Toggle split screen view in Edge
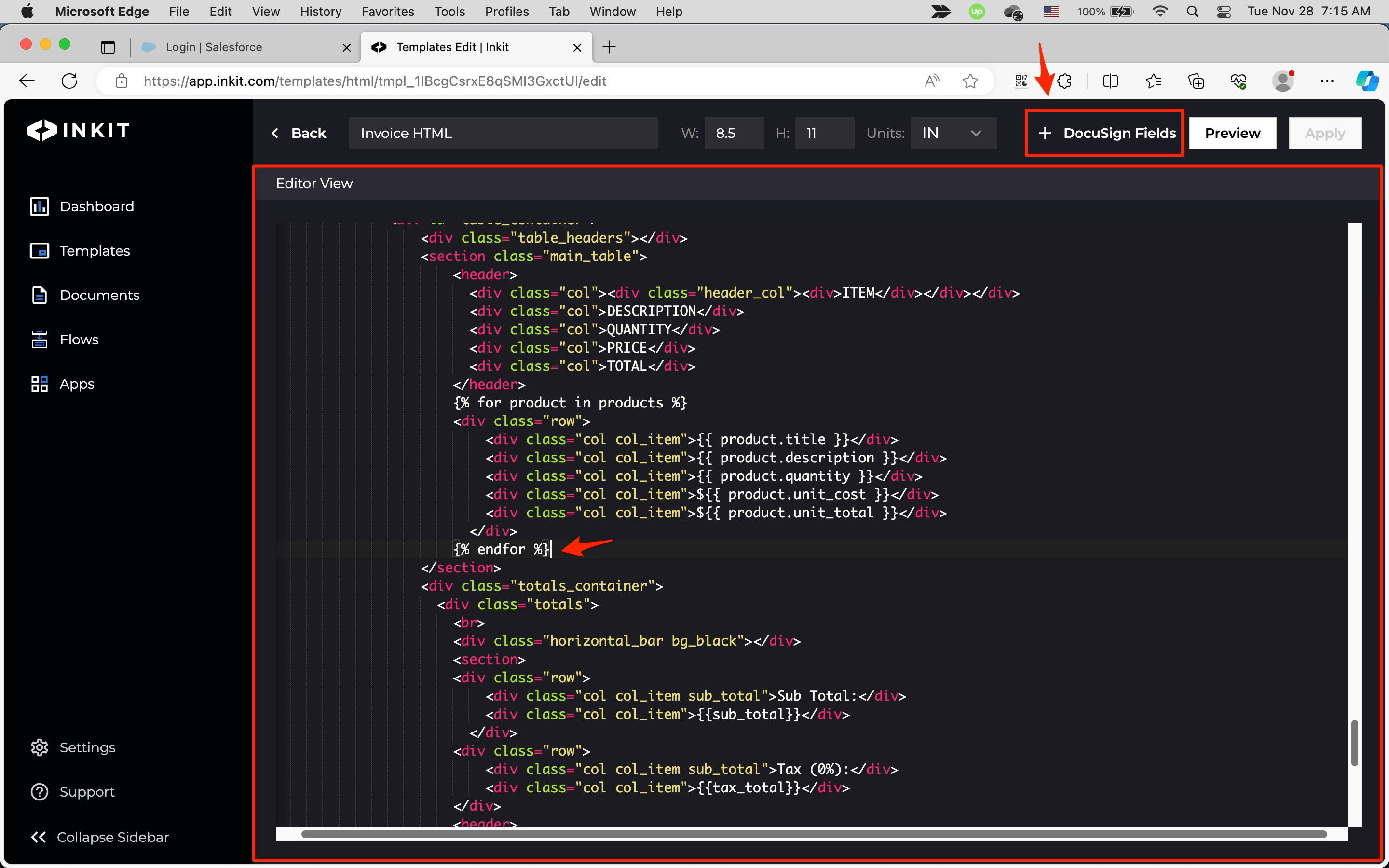This screenshot has height=868, width=1389. point(1110,81)
